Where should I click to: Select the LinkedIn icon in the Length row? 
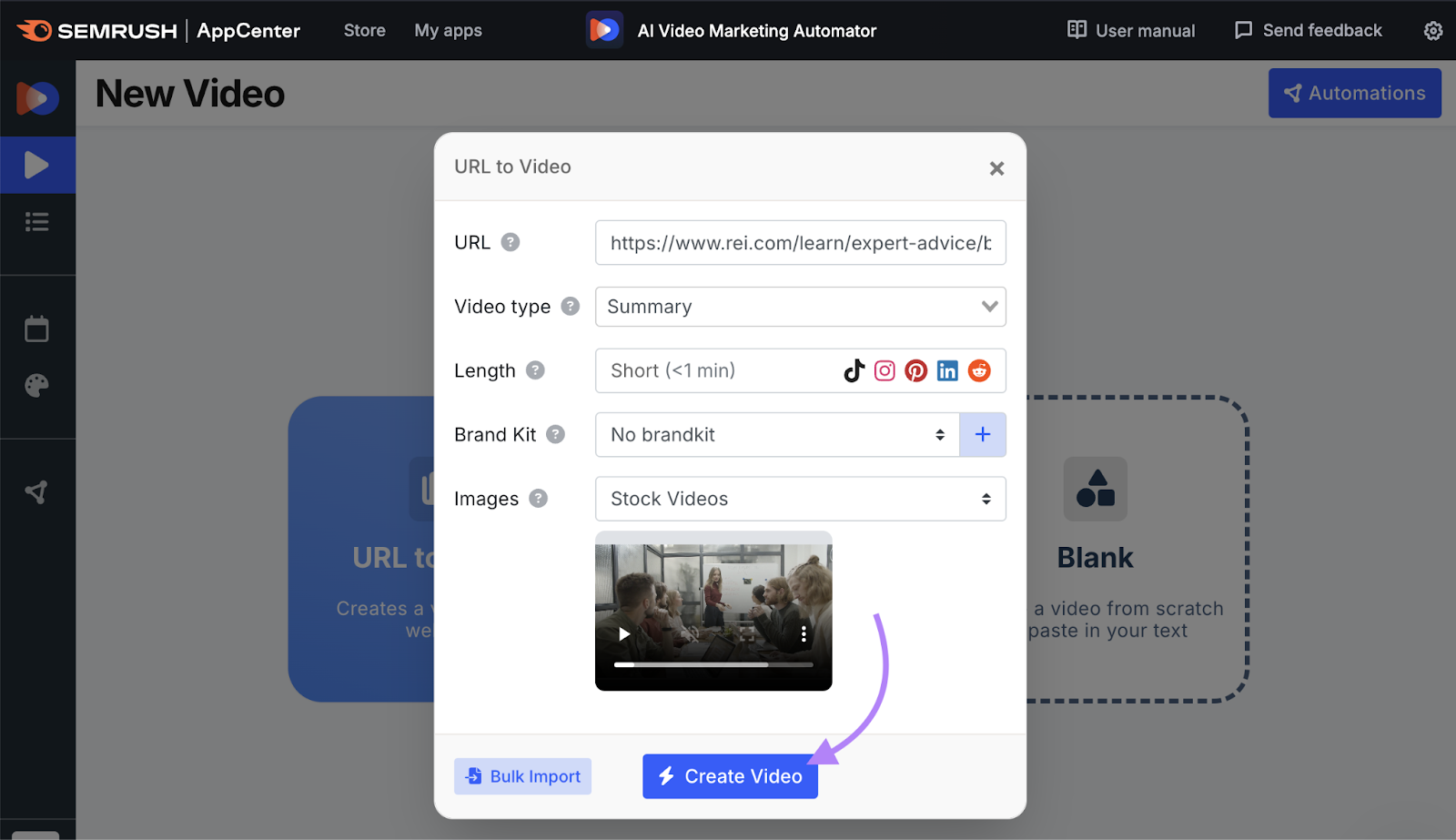pyautogui.click(x=947, y=370)
